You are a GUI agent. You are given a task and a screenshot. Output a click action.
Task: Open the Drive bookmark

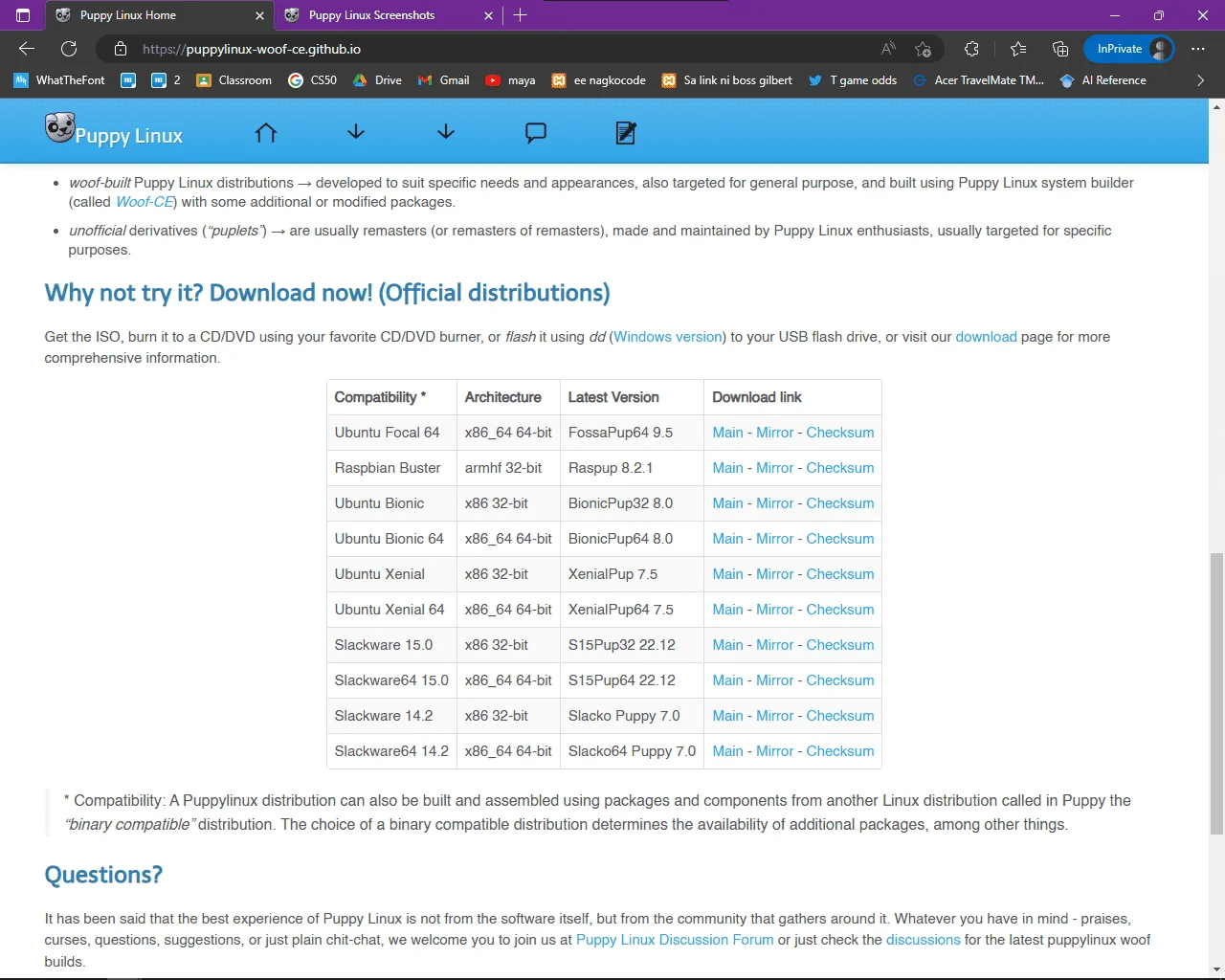377,80
